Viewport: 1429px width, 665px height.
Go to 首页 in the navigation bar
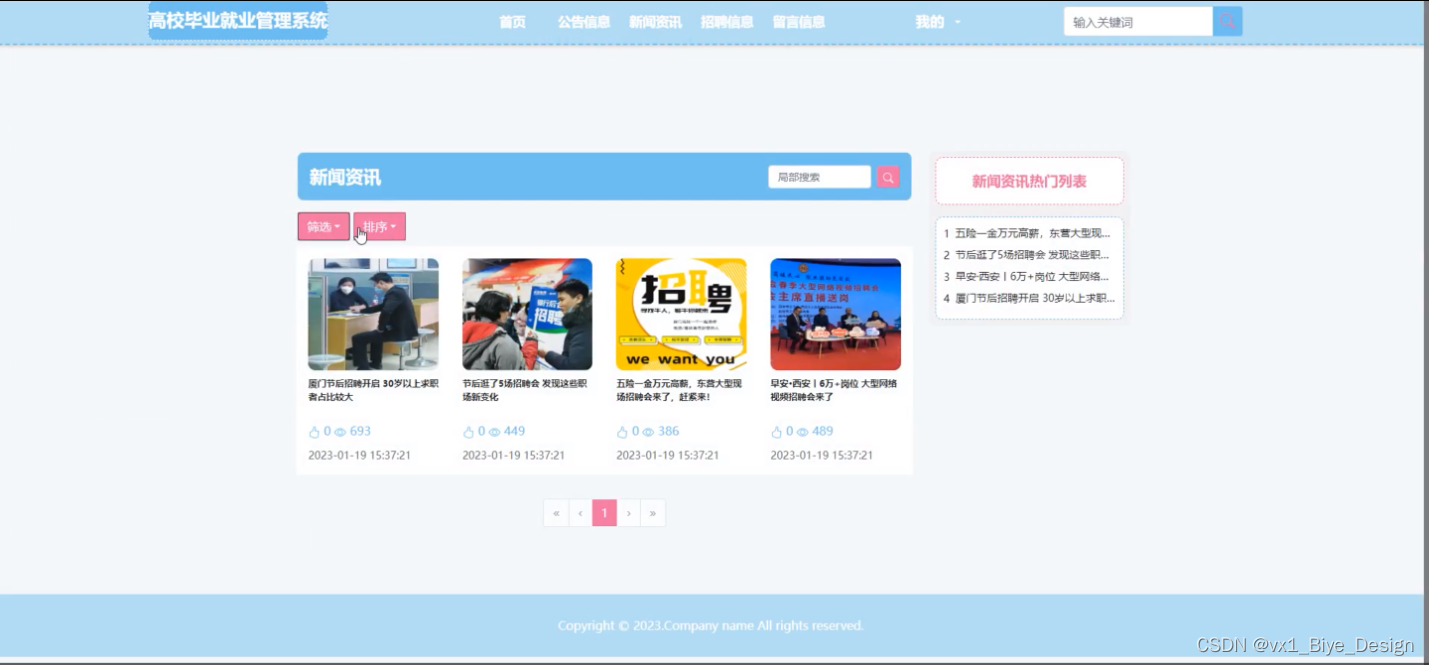click(512, 22)
